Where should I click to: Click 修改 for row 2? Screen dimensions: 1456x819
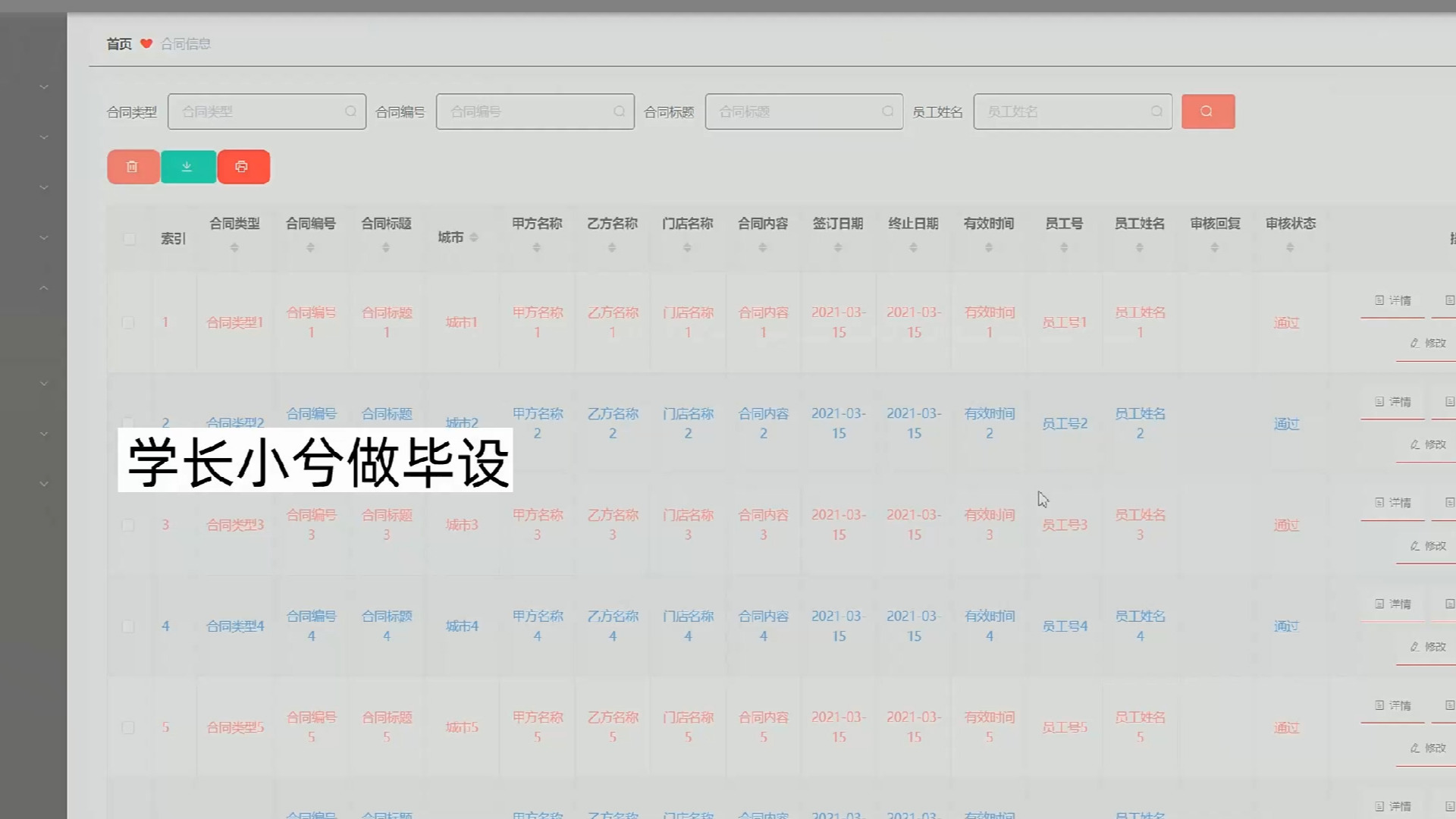pos(1428,444)
